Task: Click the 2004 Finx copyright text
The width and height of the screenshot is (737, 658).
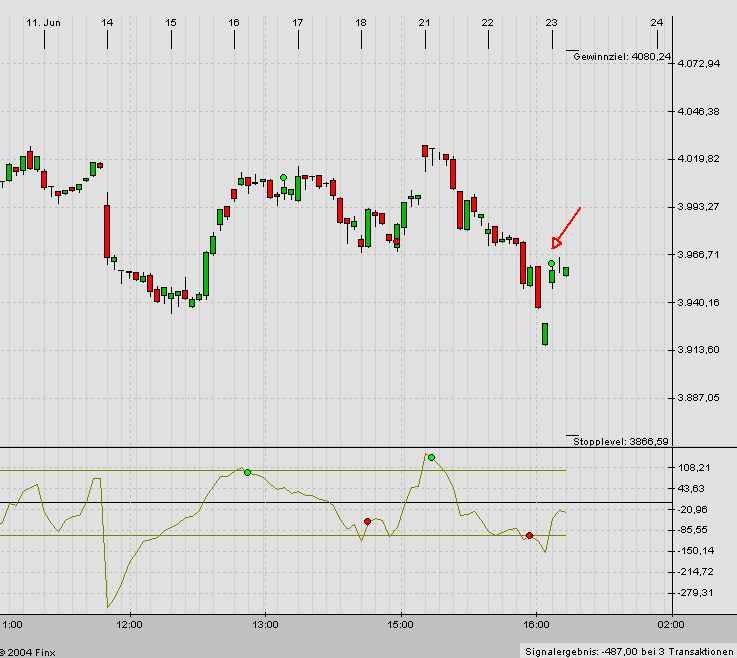Action: (x=30, y=650)
